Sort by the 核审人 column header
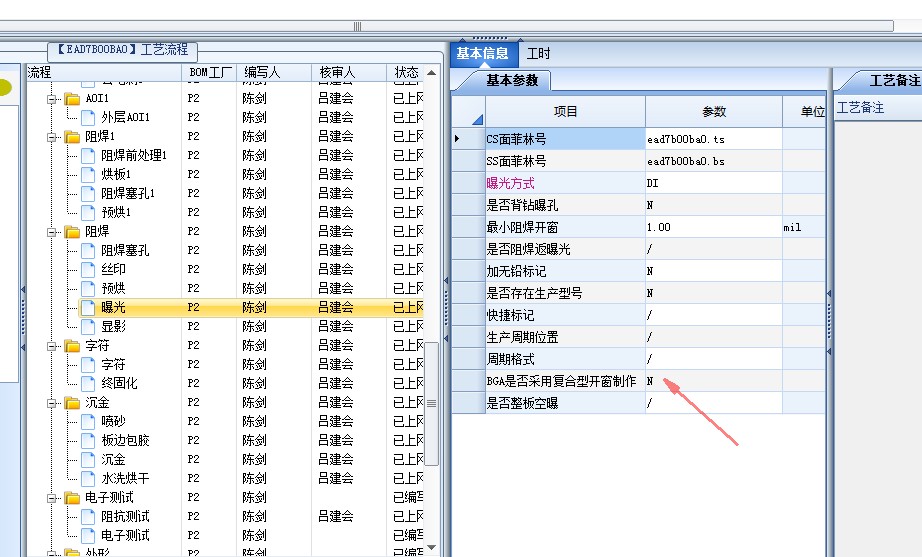Viewport: 922px width, 557px height. pyautogui.click(x=349, y=72)
